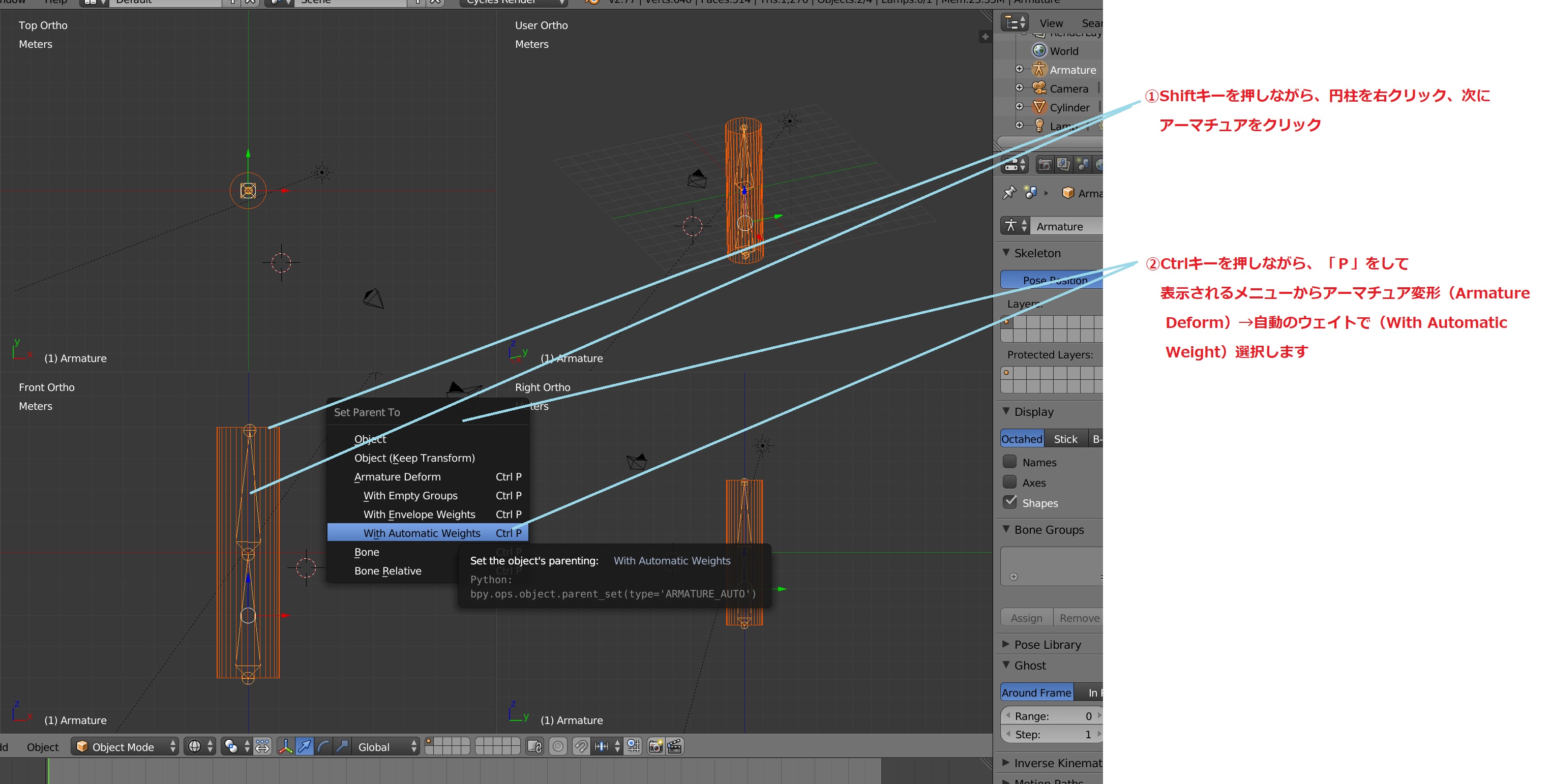1551x784 pixels.
Task: Click the World globe icon in outliner
Action: (x=1039, y=50)
